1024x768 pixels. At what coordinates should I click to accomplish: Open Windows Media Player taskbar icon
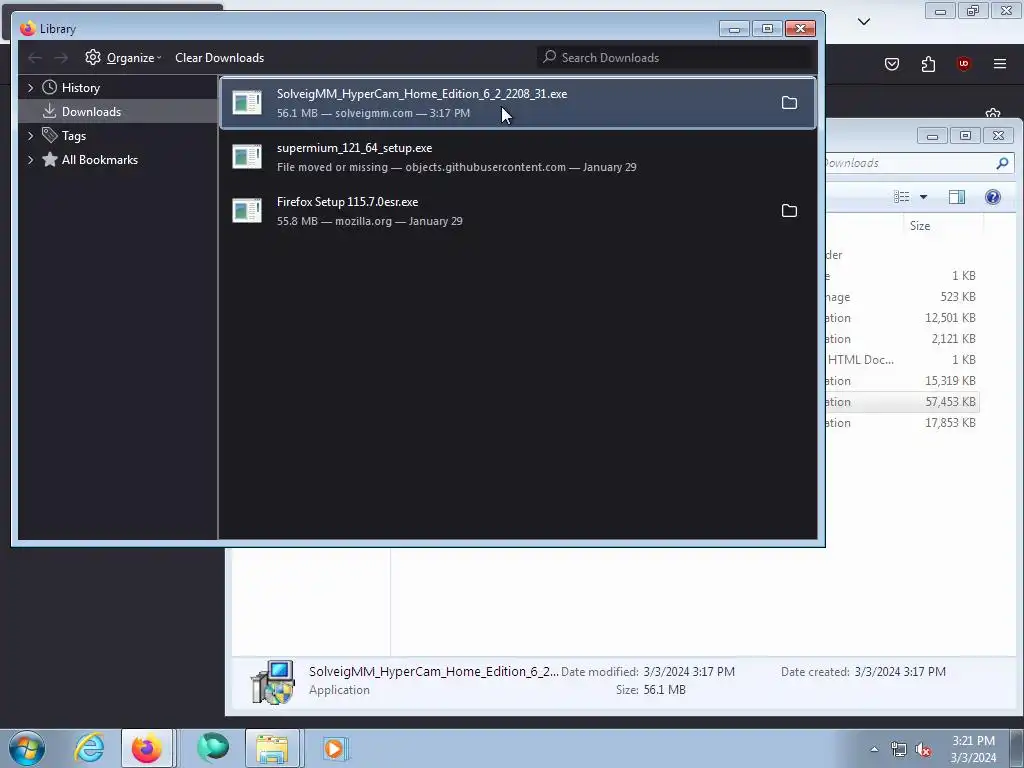[335, 748]
